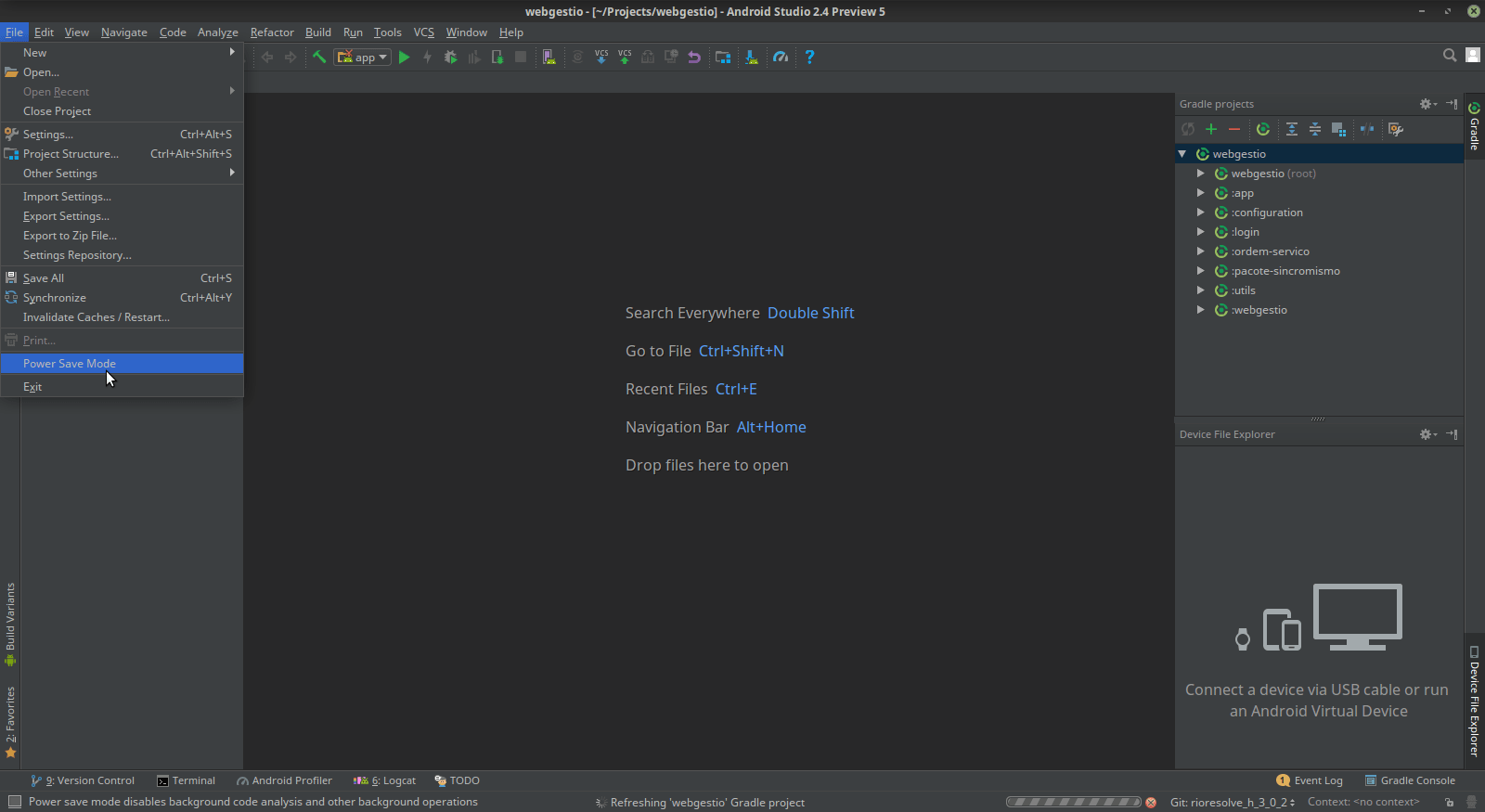Click the purple Revert arrow icon

(x=694, y=57)
